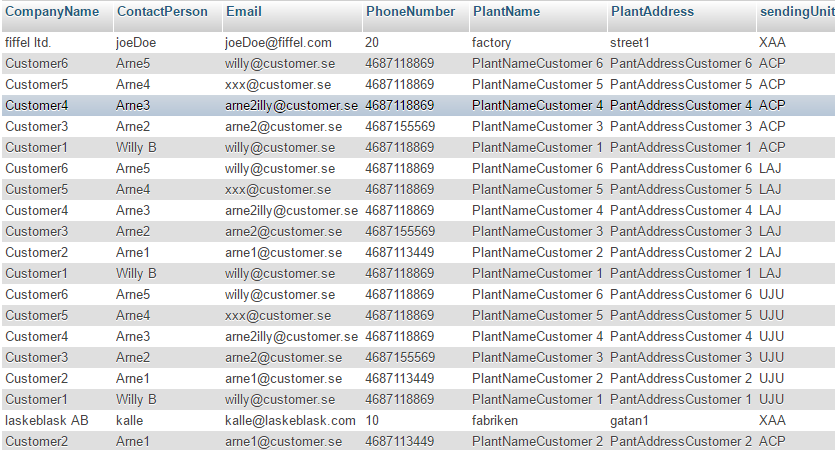835x450 pixels.
Task: Sort by the CompanyName column header
Action: coord(52,12)
